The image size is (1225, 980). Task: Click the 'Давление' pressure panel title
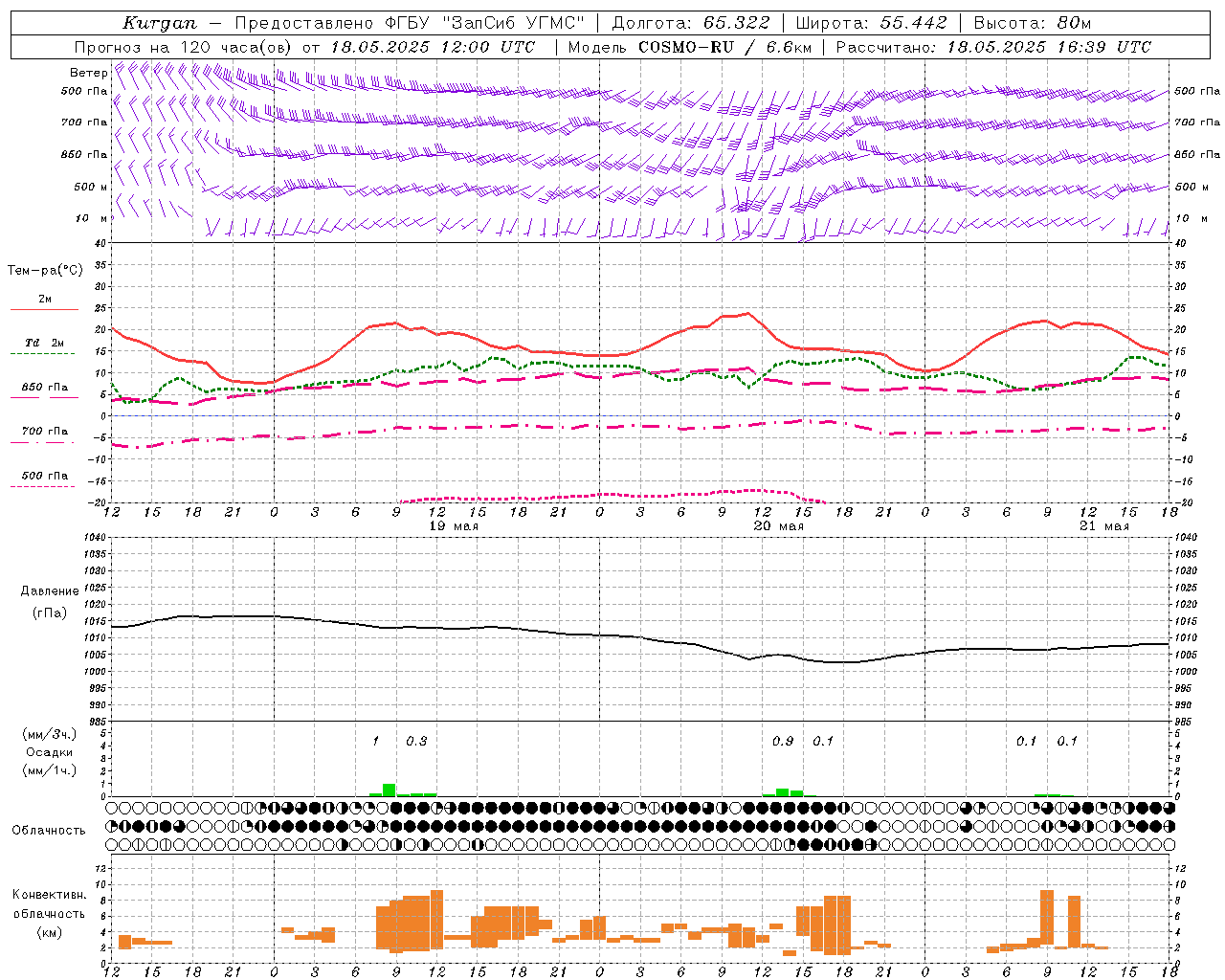pos(50,591)
